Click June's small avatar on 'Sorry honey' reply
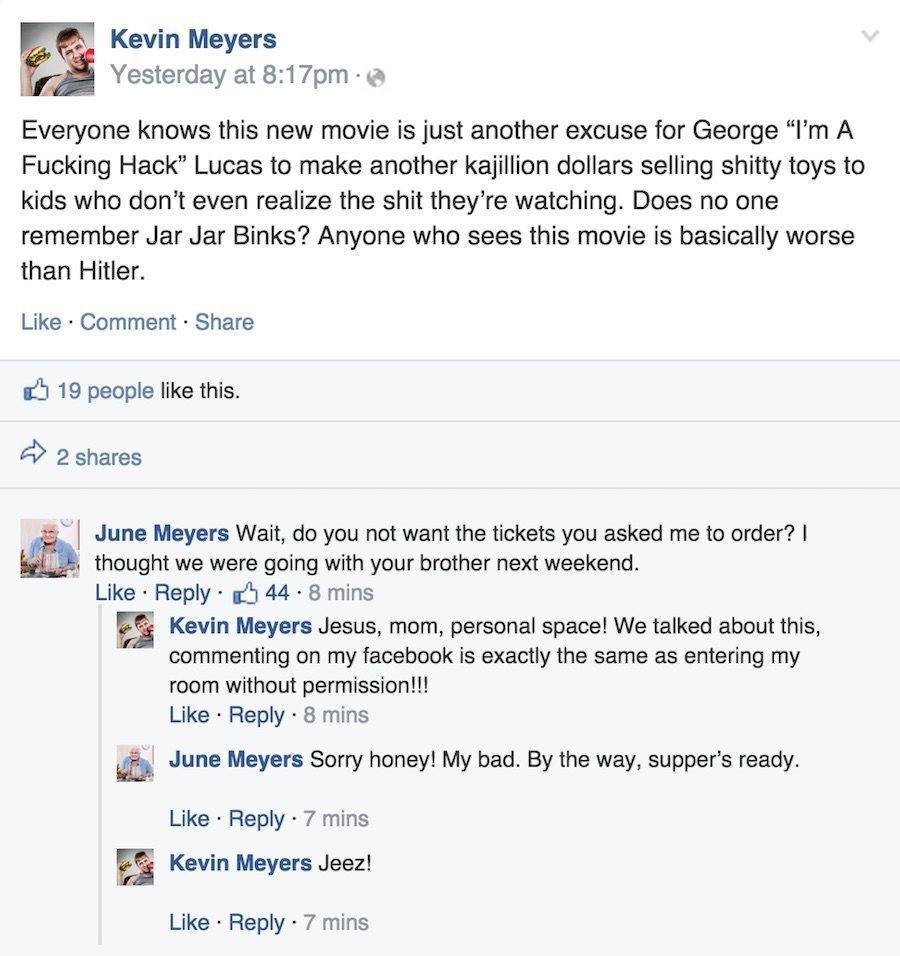This screenshot has width=900, height=956. (x=135, y=763)
